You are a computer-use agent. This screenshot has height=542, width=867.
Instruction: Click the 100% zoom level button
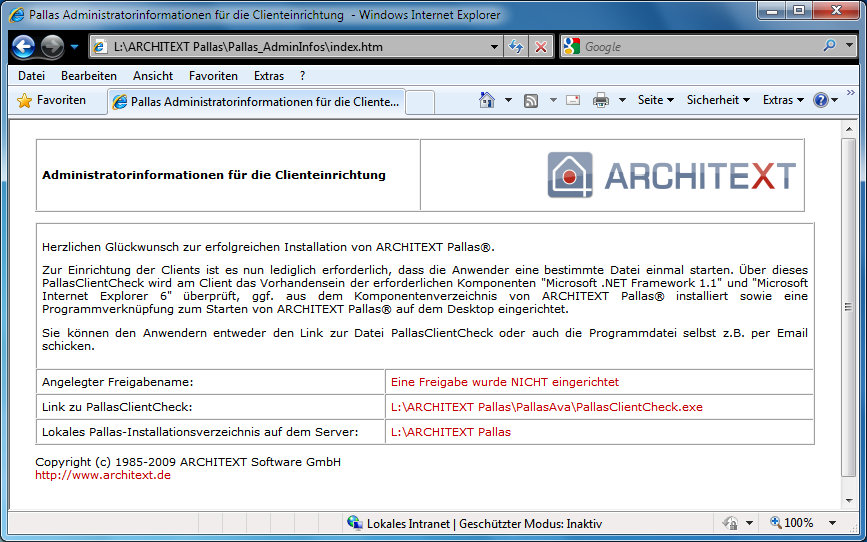792,523
